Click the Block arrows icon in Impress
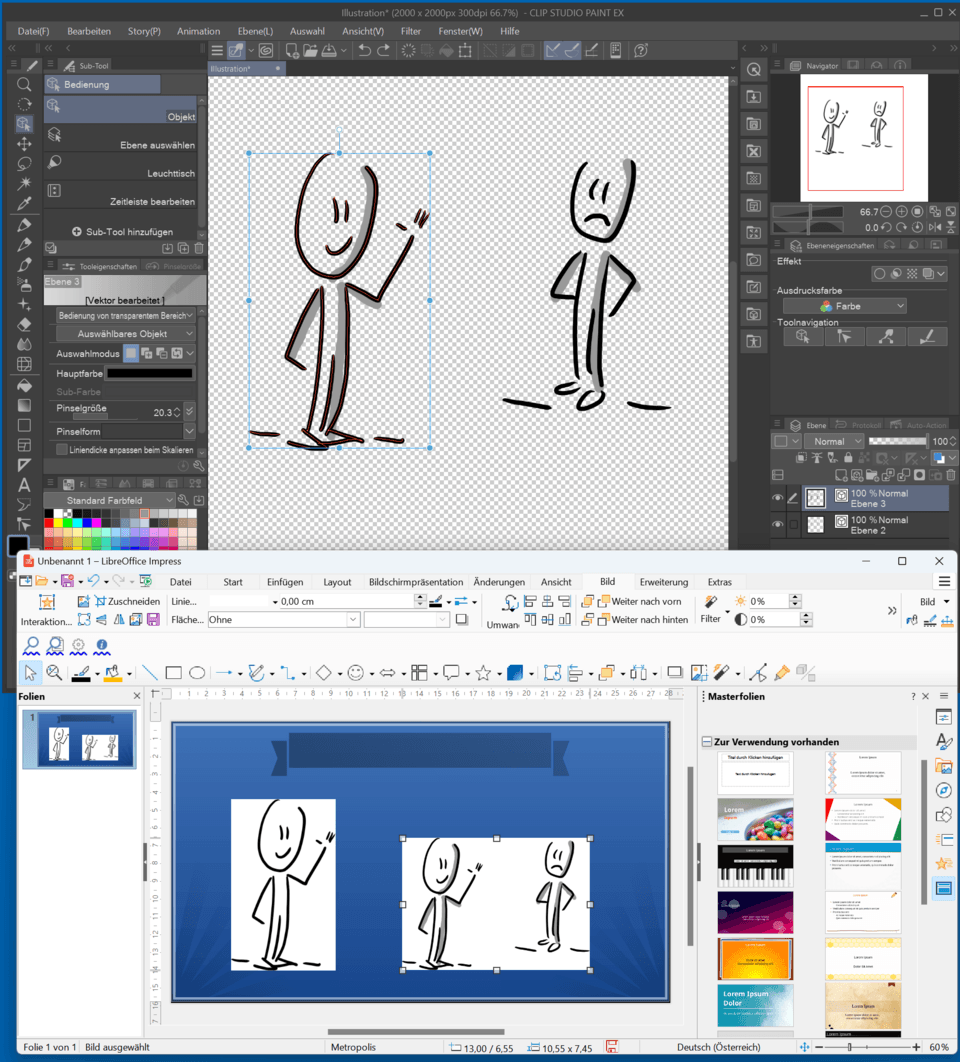Viewport: 960px width, 1062px height. 388,673
